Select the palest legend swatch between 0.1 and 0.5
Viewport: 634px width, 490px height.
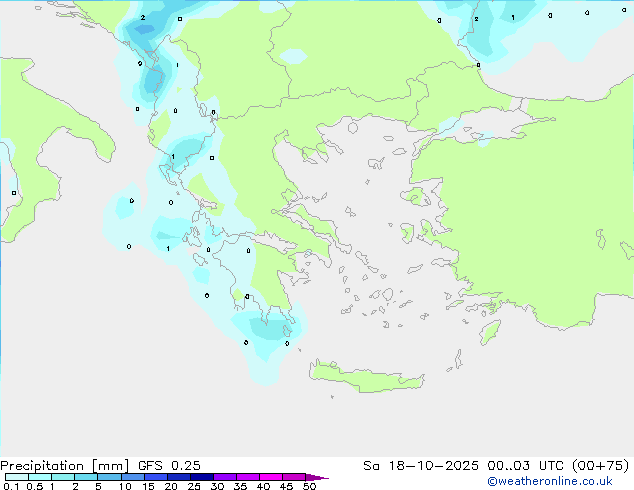coord(17,477)
